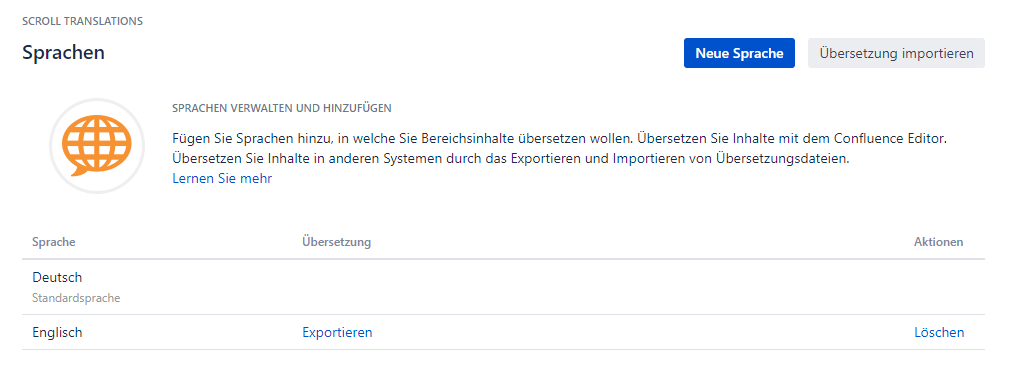This screenshot has height=381, width=1024.
Task: Select the Englisch language row name
Action: click(x=57, y=332)
